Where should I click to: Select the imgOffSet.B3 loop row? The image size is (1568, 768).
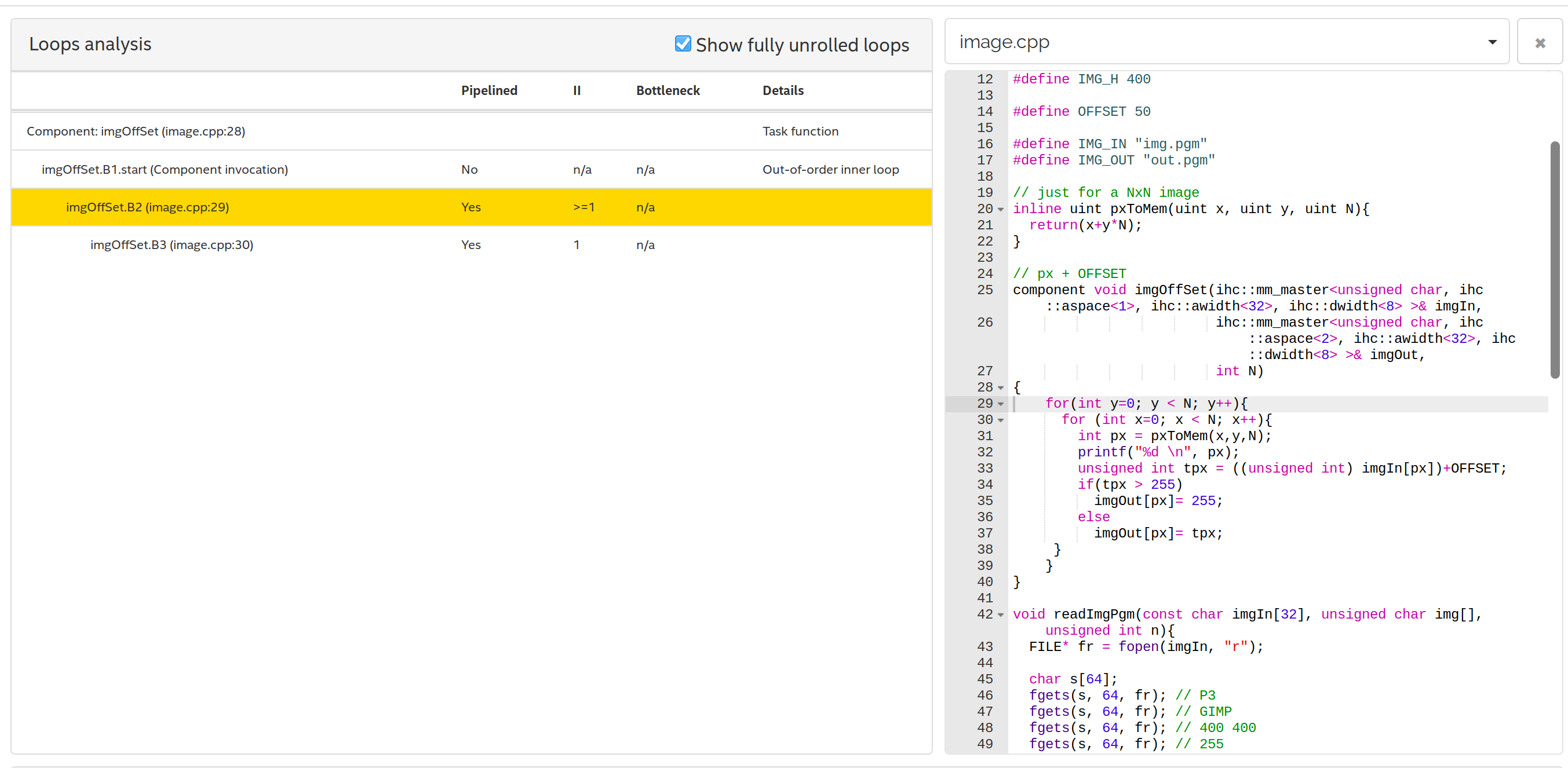click(471, 245)
